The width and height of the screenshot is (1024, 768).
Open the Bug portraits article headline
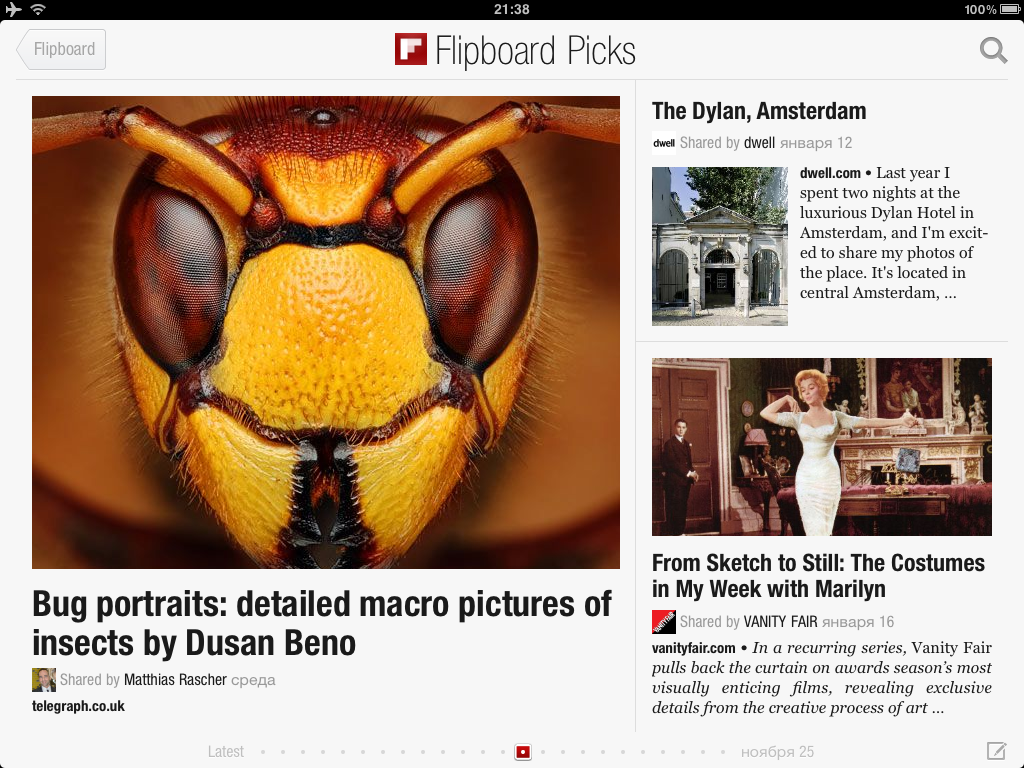click(x=322, y=624)
